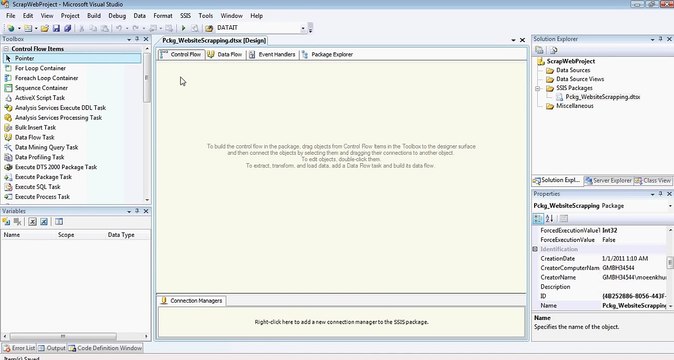Open the Properties object selector dropdown
This screenshot has height=360, width=674.
(670, 206)
